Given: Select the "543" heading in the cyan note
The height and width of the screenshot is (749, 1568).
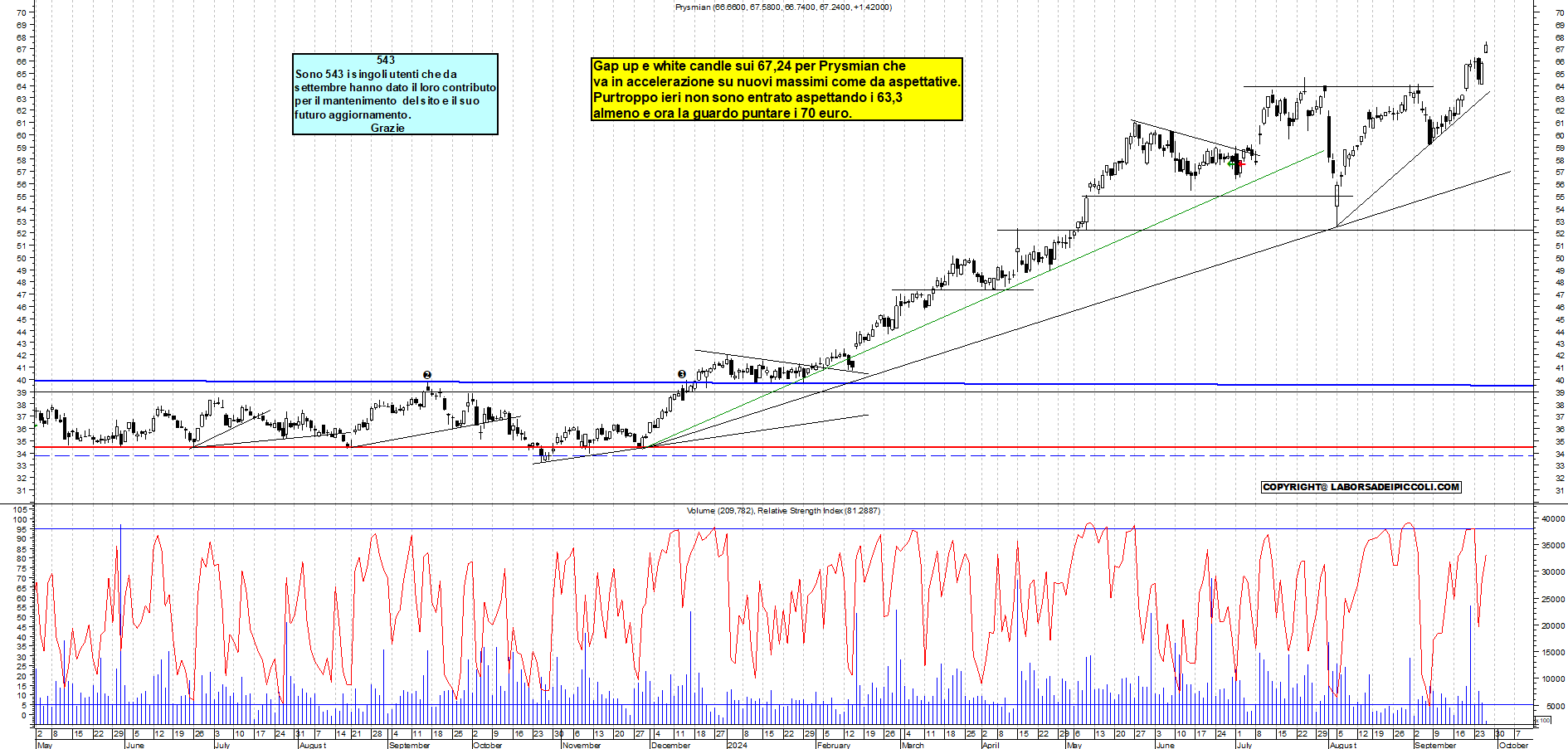Looking at the screenshot, I should click(x=386, y=60).
